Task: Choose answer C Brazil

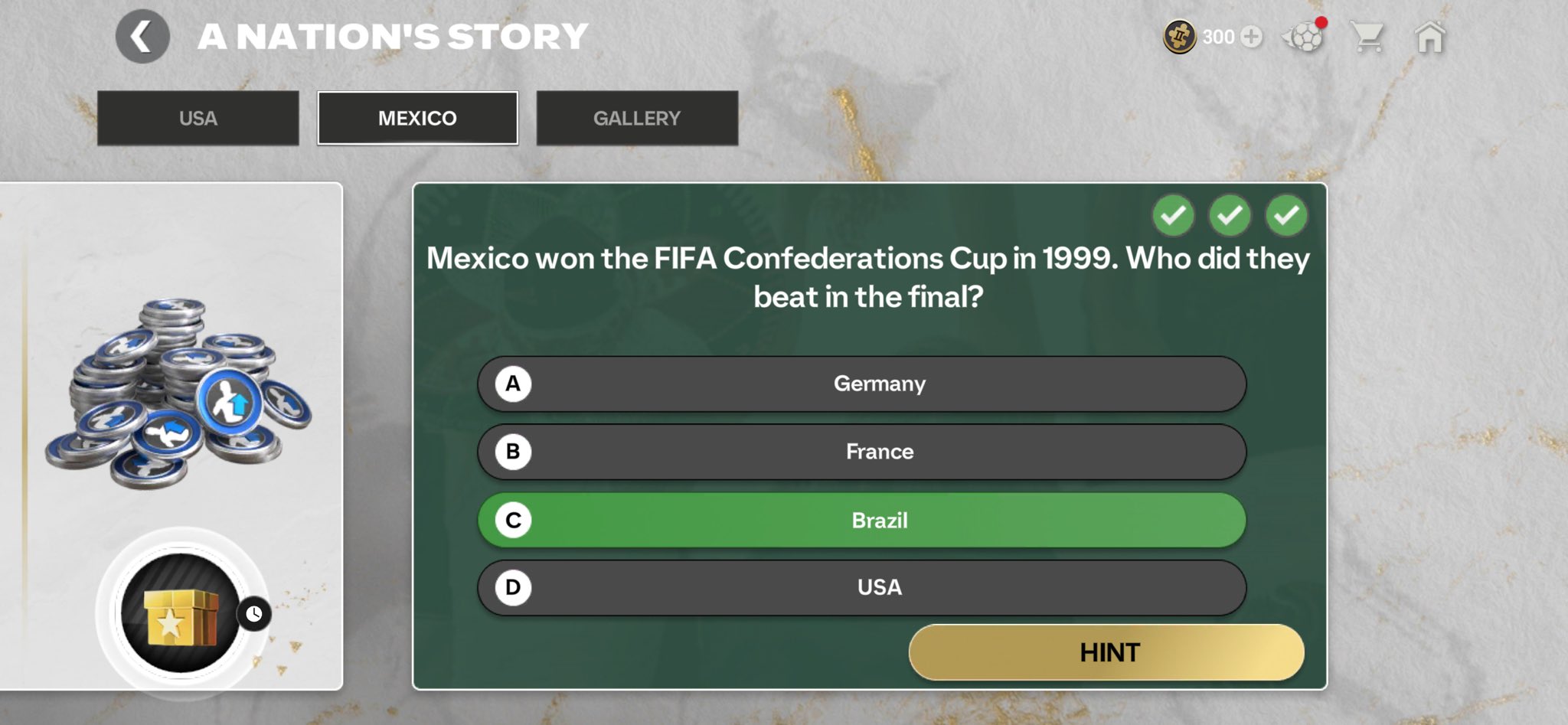Action: click(861, 521)
